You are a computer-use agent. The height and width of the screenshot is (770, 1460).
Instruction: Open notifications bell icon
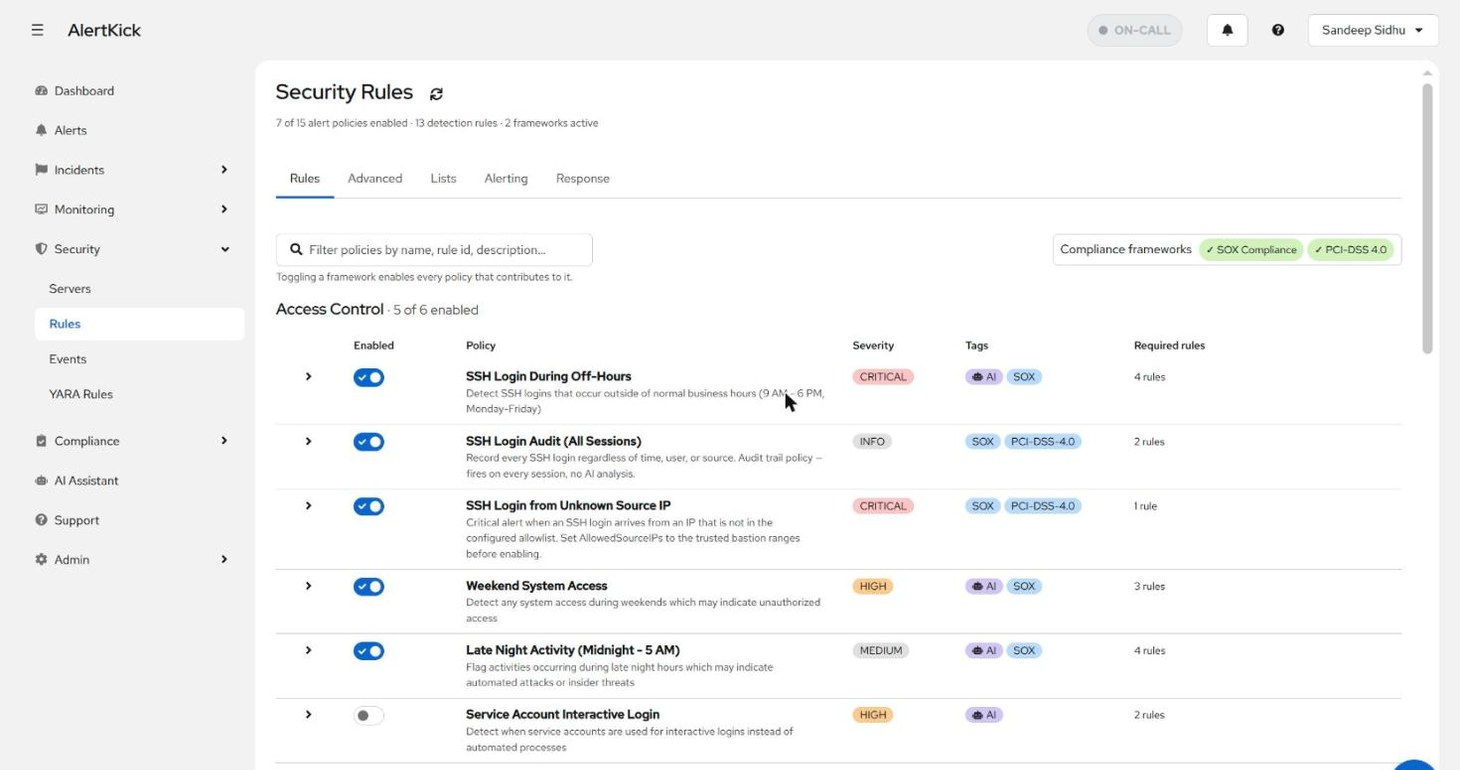[x=1227, y=30]
